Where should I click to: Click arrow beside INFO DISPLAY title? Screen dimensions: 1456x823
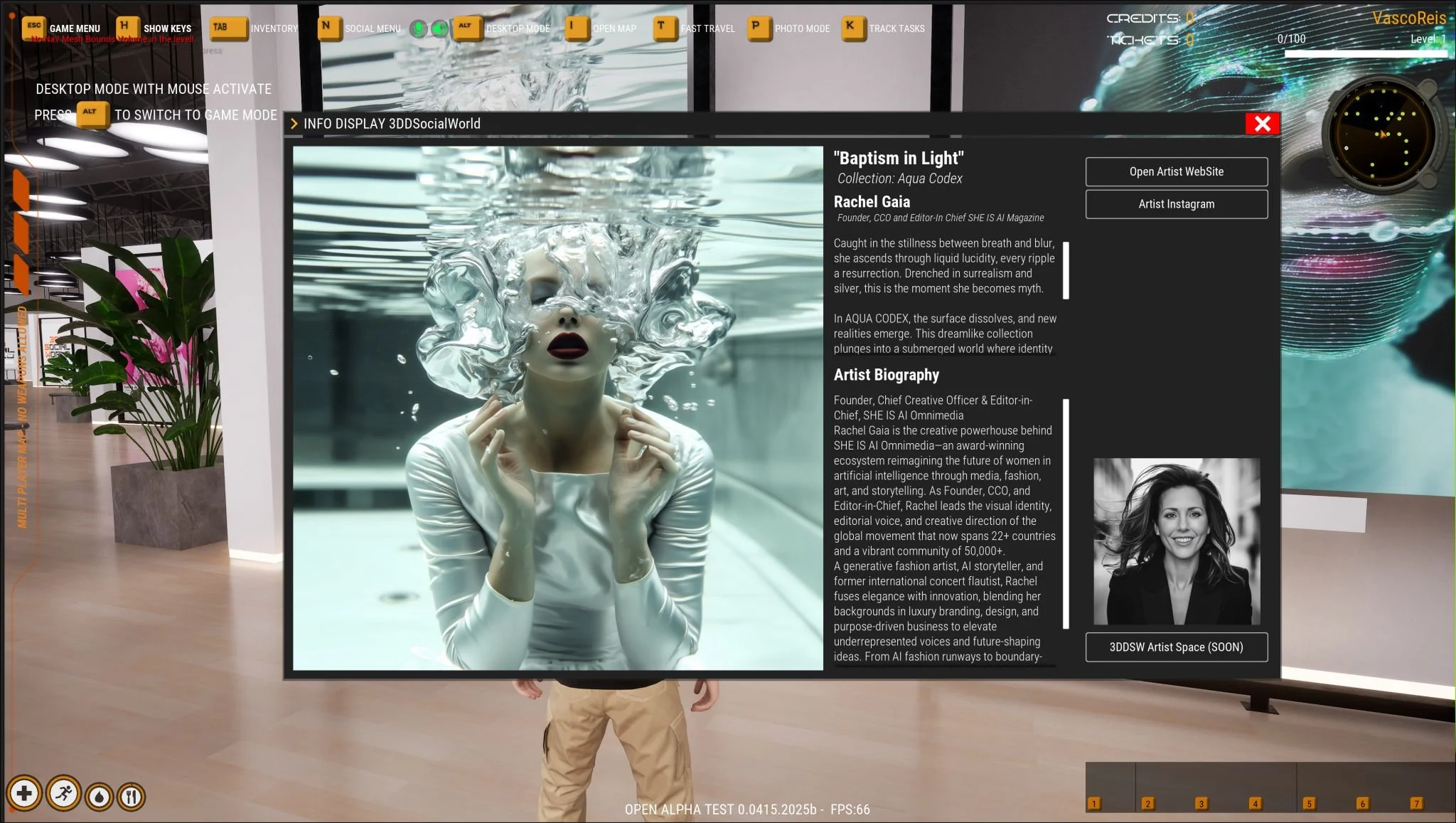294,124
